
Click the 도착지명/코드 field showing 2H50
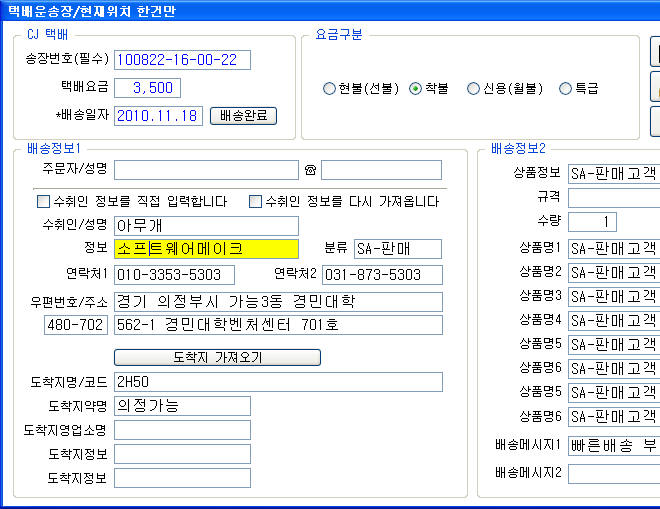pyautogui.click(x=278, y=382)
